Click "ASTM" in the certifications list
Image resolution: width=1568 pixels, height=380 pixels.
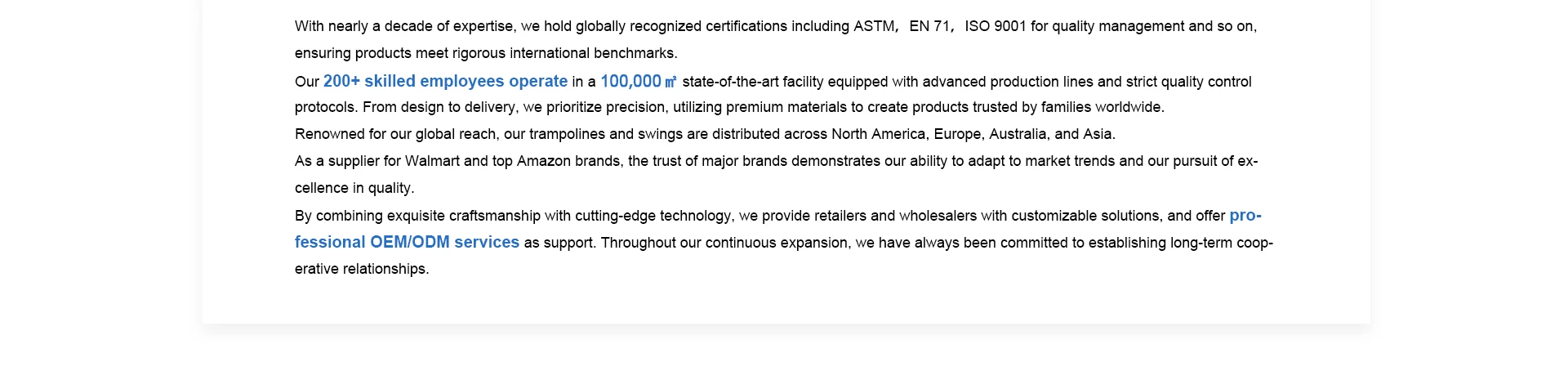873,26
